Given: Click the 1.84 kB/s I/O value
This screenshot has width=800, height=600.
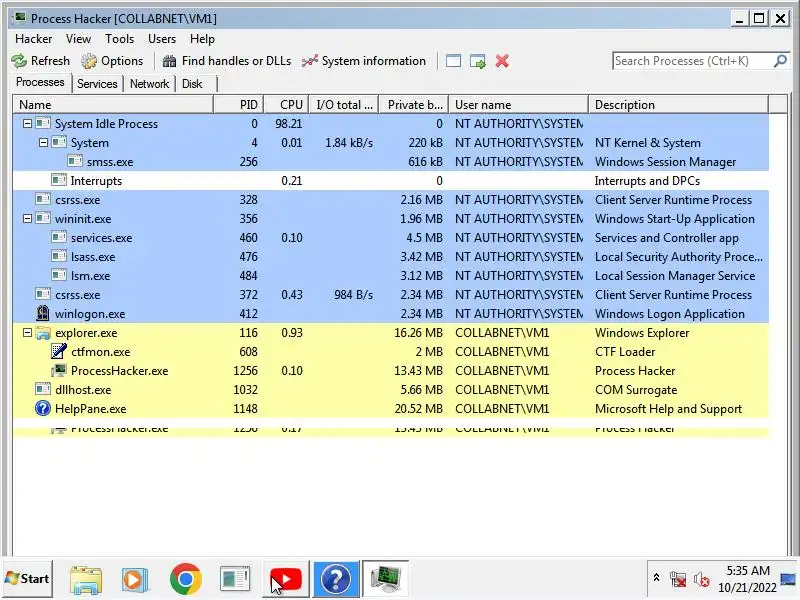Looking at the screenshot, I should (x=349, y=143).
